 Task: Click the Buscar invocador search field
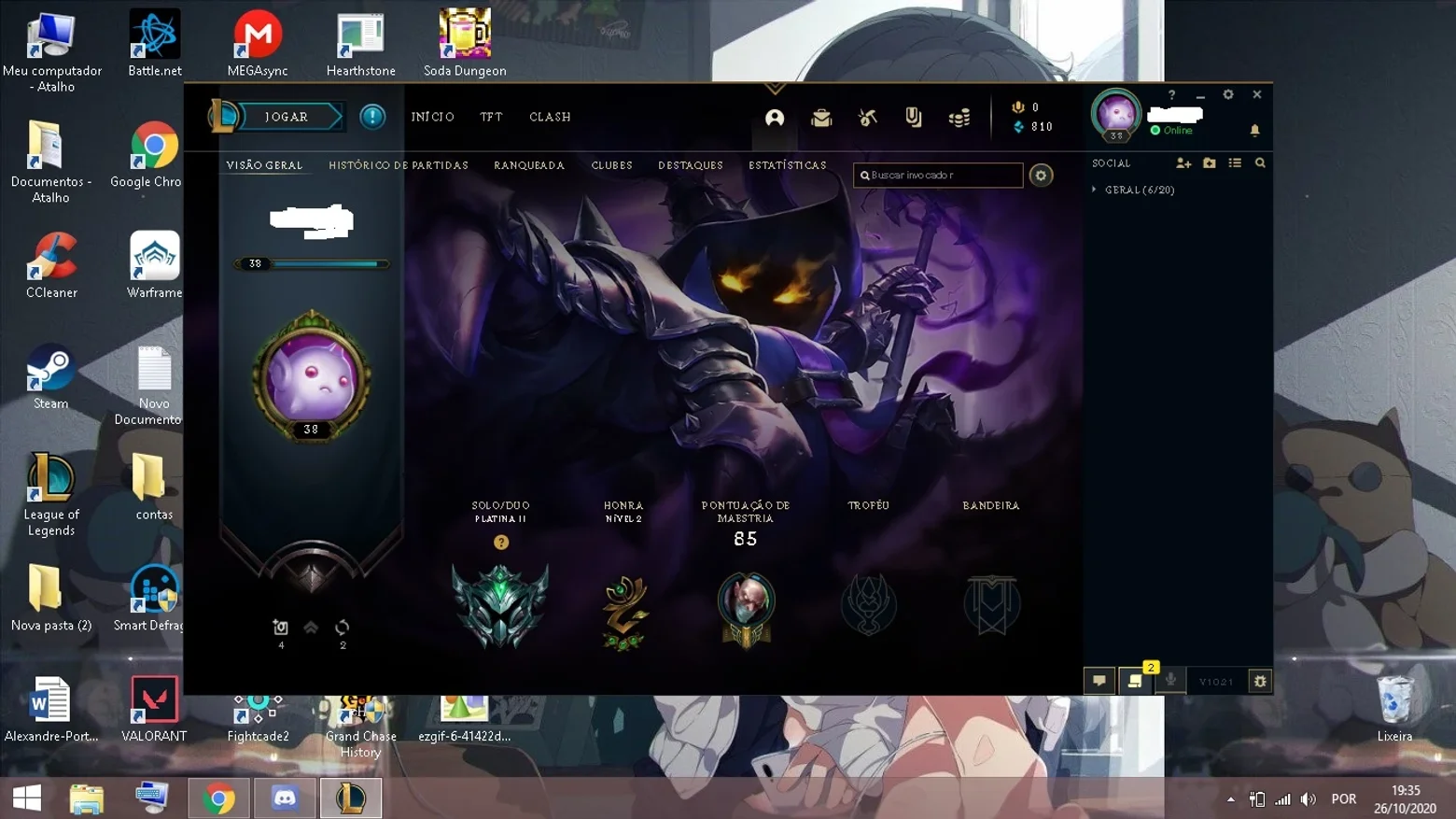[938, 176]
